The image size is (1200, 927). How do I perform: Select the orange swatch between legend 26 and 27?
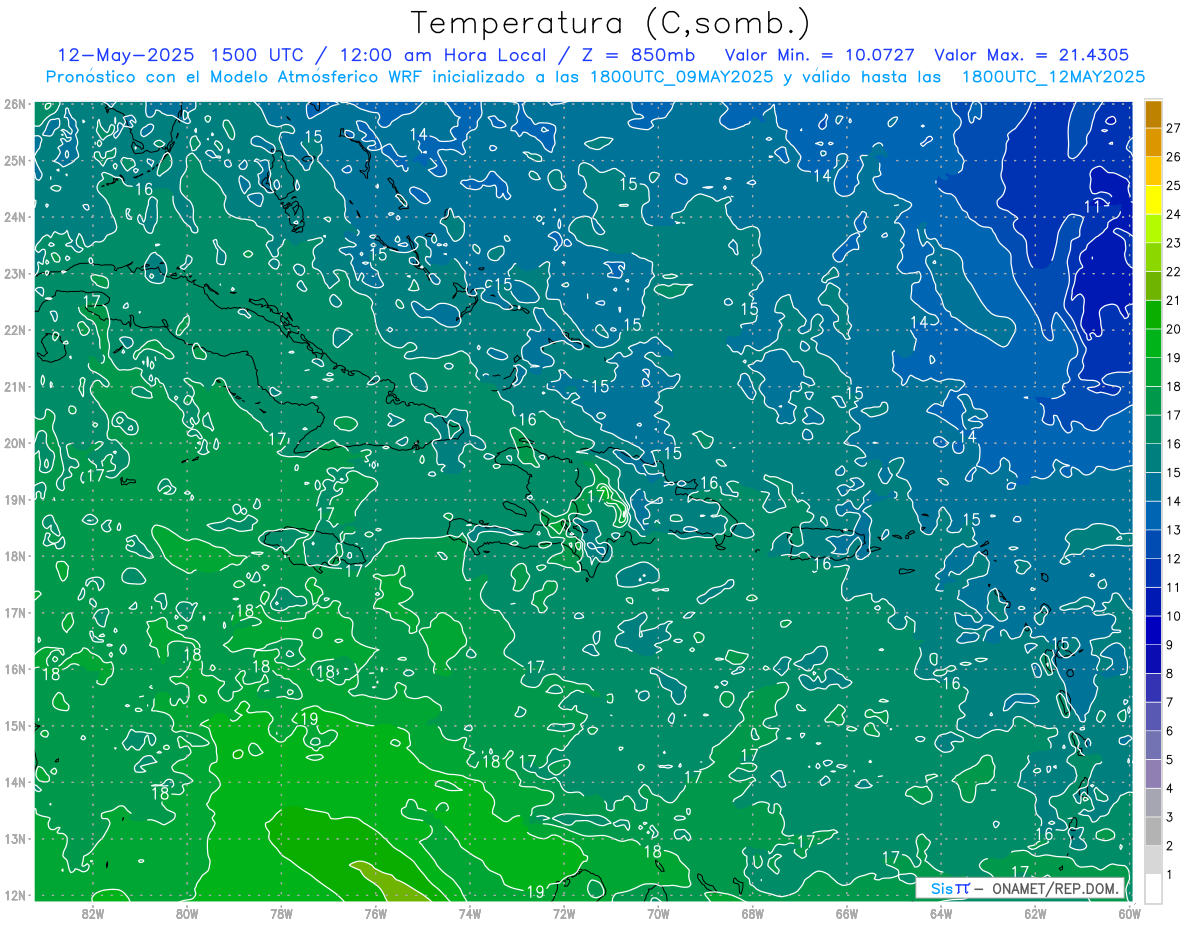[x=1153, y=143]
